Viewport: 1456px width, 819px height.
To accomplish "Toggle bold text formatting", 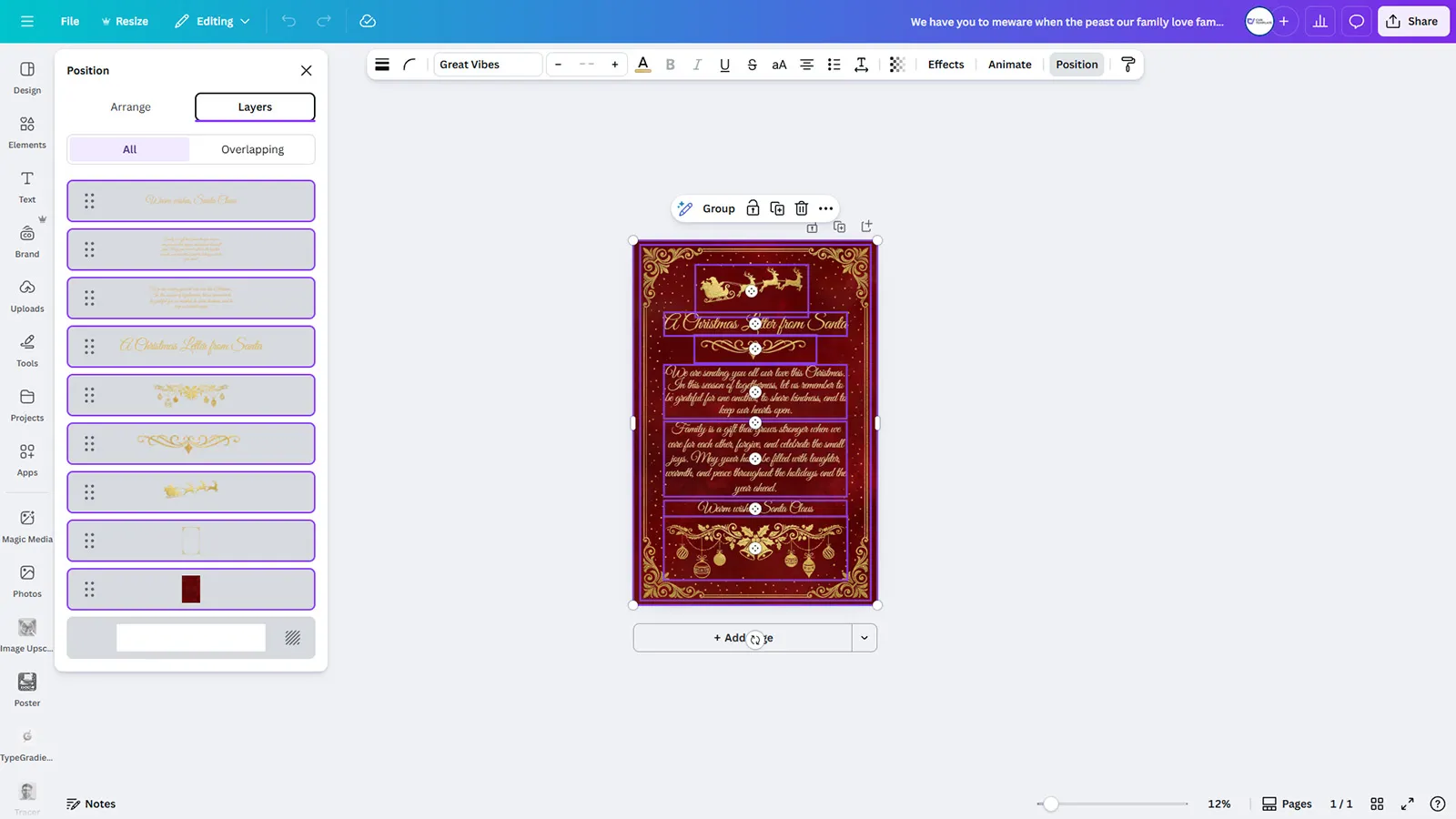I will (x=670, y=65).
